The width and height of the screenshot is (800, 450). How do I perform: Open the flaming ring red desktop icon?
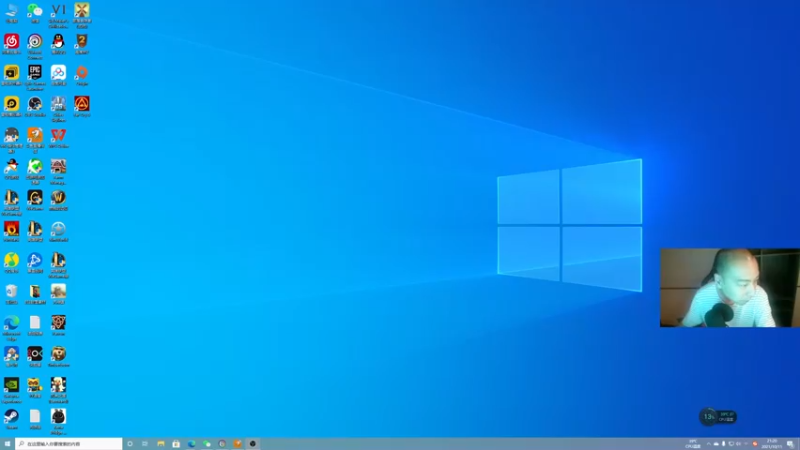pyautogui.click(x=11, y=231)
